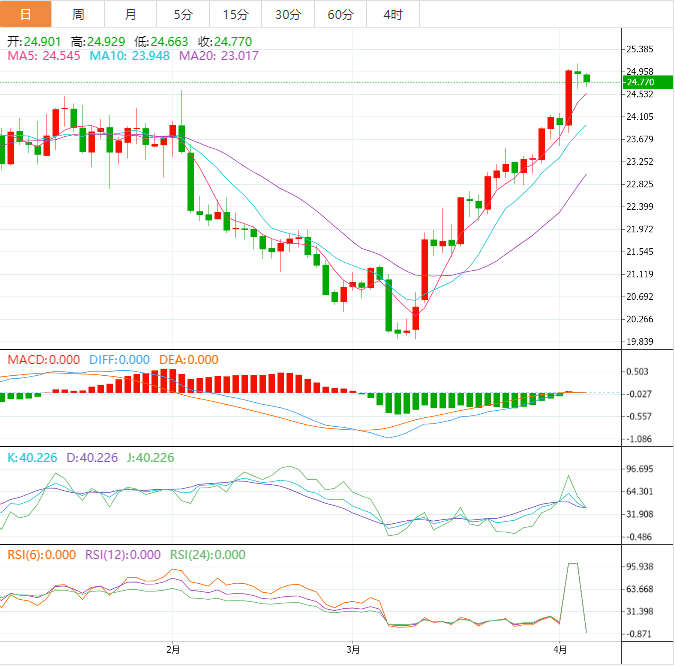Click the green current price tag 24.770

pyautogui.click(x=647, y=82)
